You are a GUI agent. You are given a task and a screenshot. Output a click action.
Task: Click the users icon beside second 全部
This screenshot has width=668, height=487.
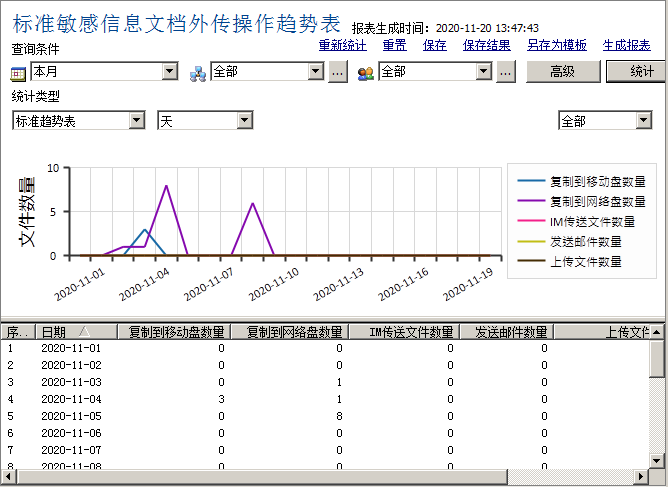(366, 73)
